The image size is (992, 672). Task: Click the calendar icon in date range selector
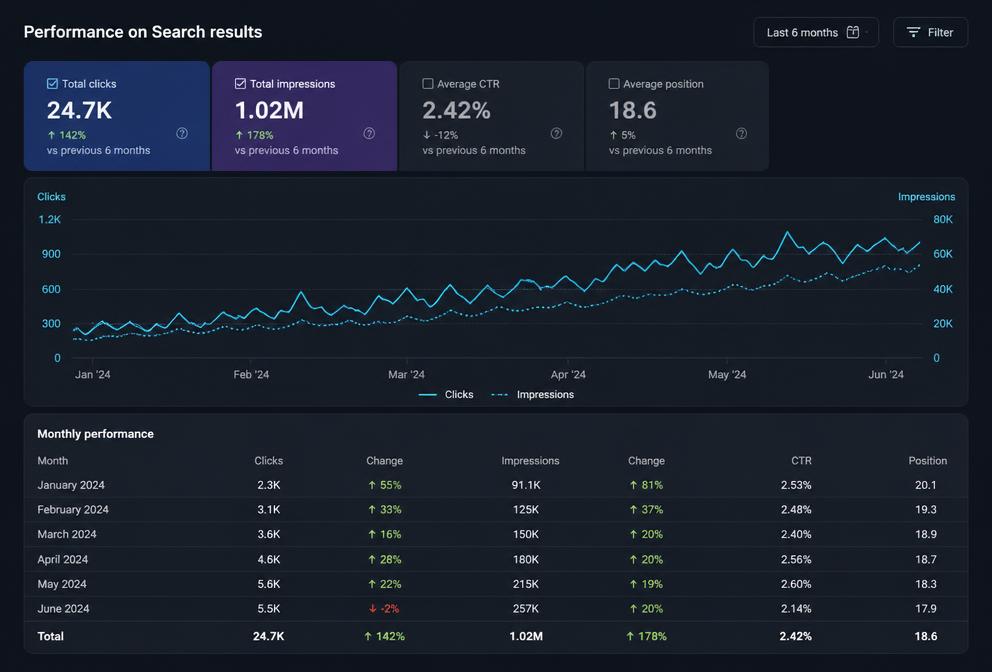tap(853, 32)
